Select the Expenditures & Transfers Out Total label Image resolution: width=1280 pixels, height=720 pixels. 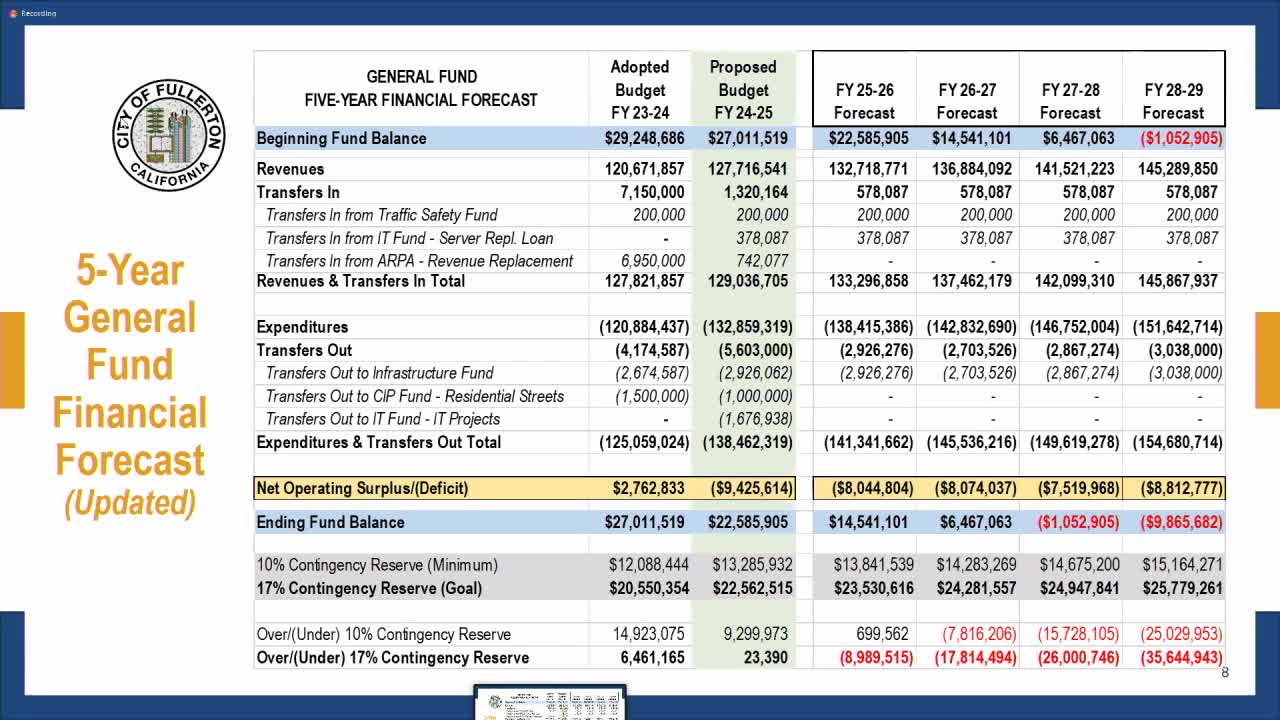coord(378,442)
